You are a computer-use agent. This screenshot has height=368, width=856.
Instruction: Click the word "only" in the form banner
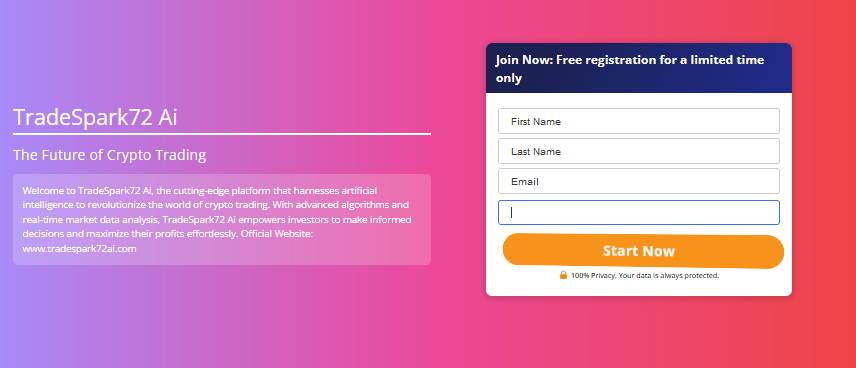click(509, 78)
